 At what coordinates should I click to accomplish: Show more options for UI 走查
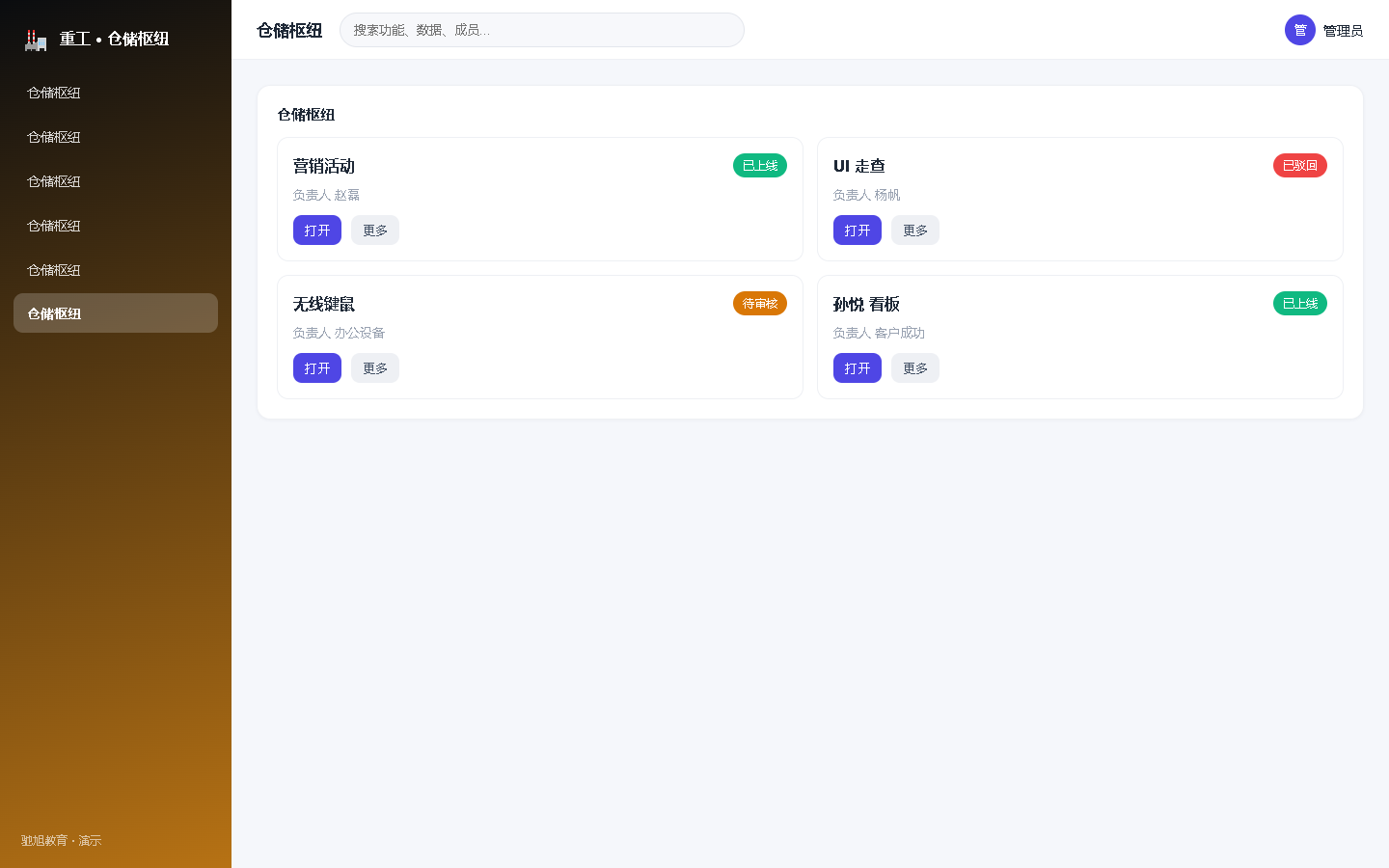(915, 231)
